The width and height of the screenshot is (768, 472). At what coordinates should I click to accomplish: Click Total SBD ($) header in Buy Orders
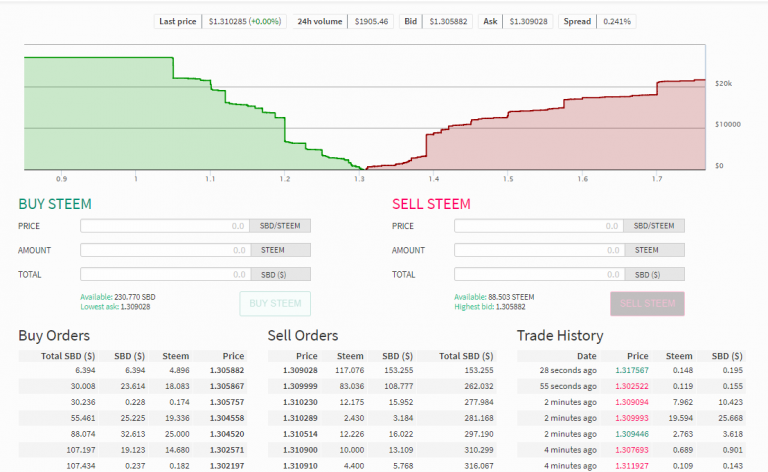(x=68, y=356)
